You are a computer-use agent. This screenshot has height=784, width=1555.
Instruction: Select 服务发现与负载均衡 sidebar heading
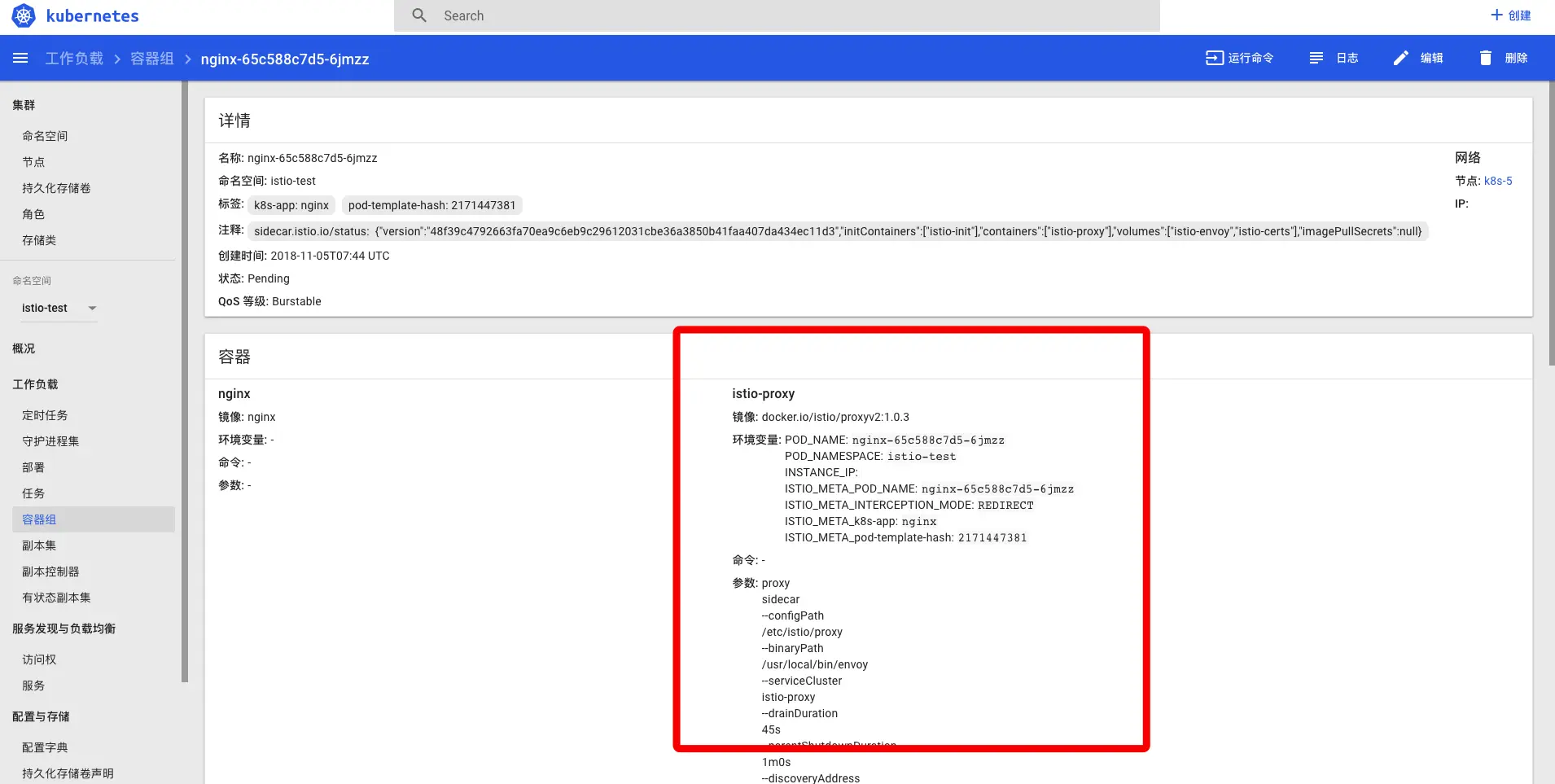click(x=64, y=629)
